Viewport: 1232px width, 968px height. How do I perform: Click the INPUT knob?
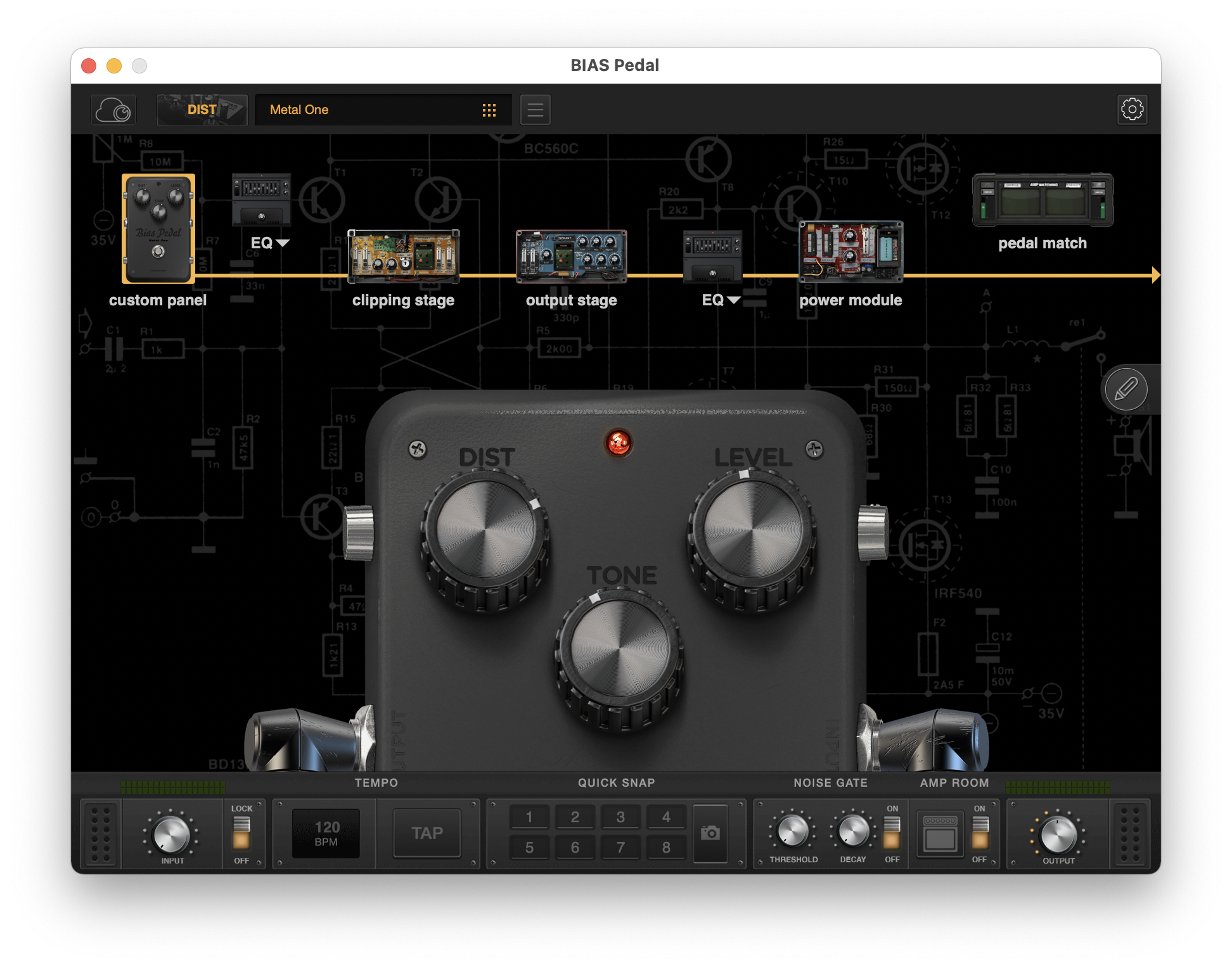(x=171, y=834)
